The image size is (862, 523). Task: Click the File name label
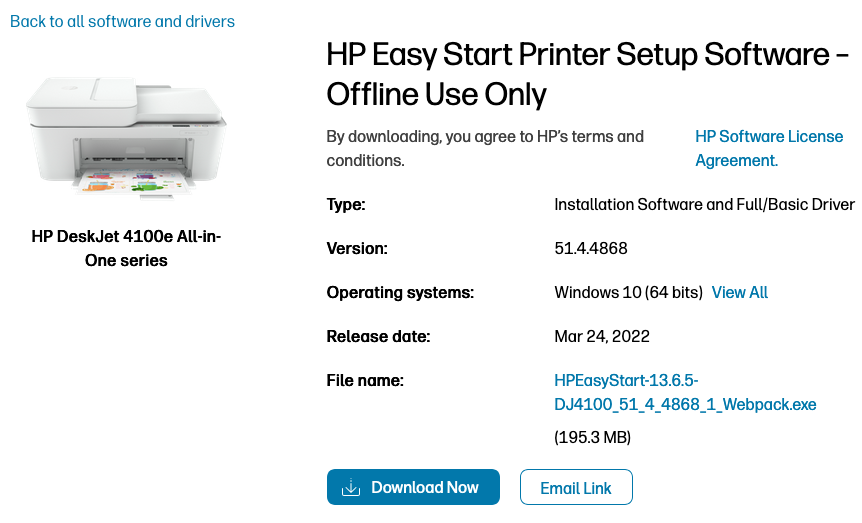point(365,380)
